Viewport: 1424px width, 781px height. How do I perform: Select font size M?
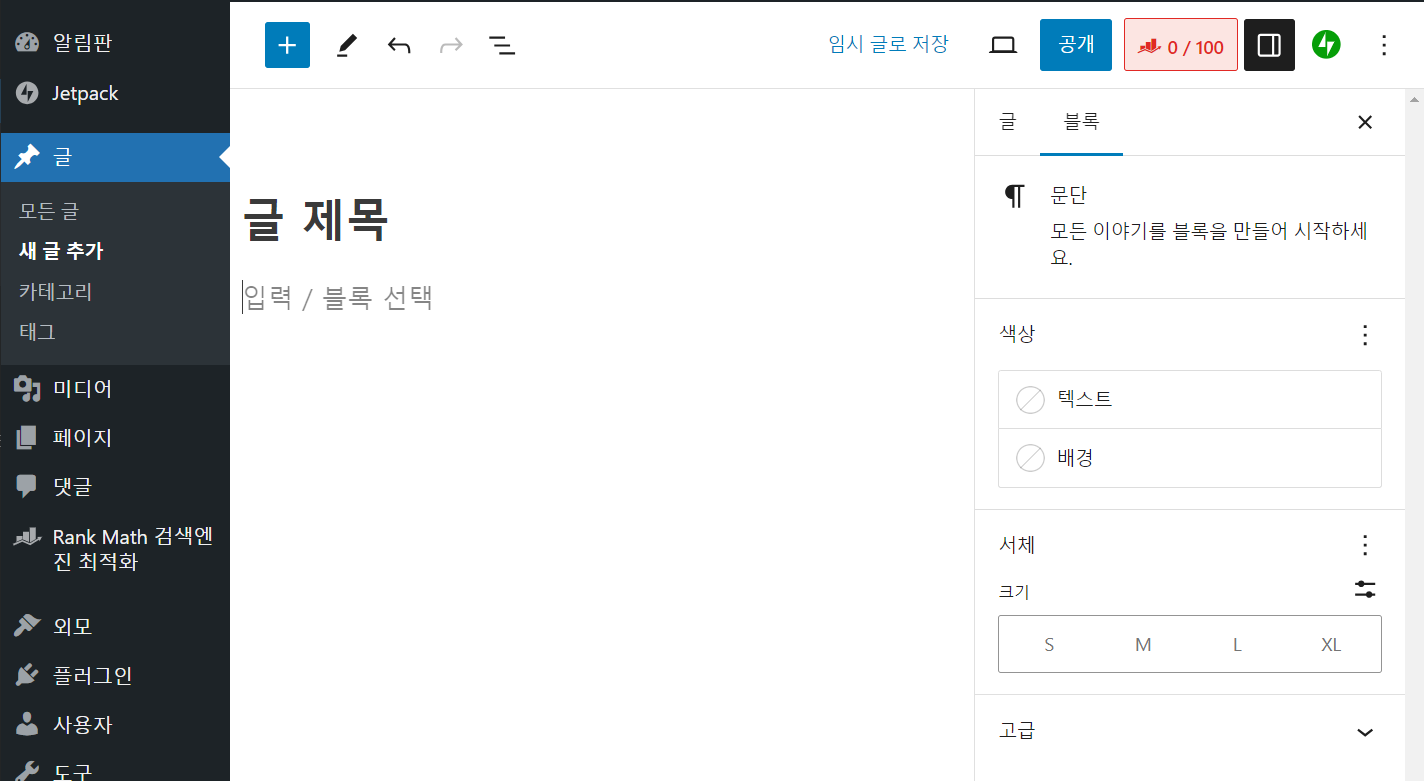pos(1143,645)
